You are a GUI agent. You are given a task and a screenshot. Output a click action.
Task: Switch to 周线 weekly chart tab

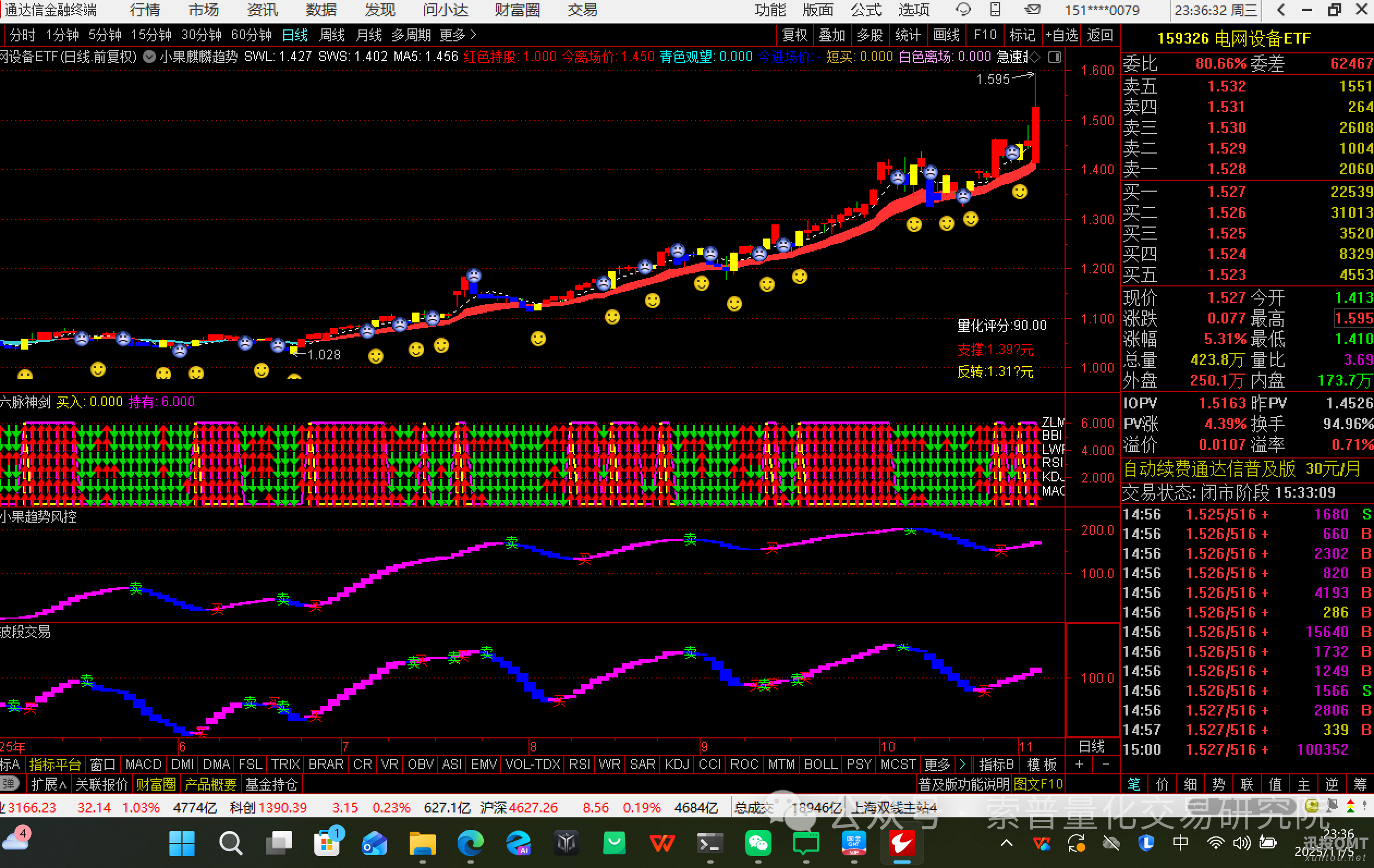point(332,35)
